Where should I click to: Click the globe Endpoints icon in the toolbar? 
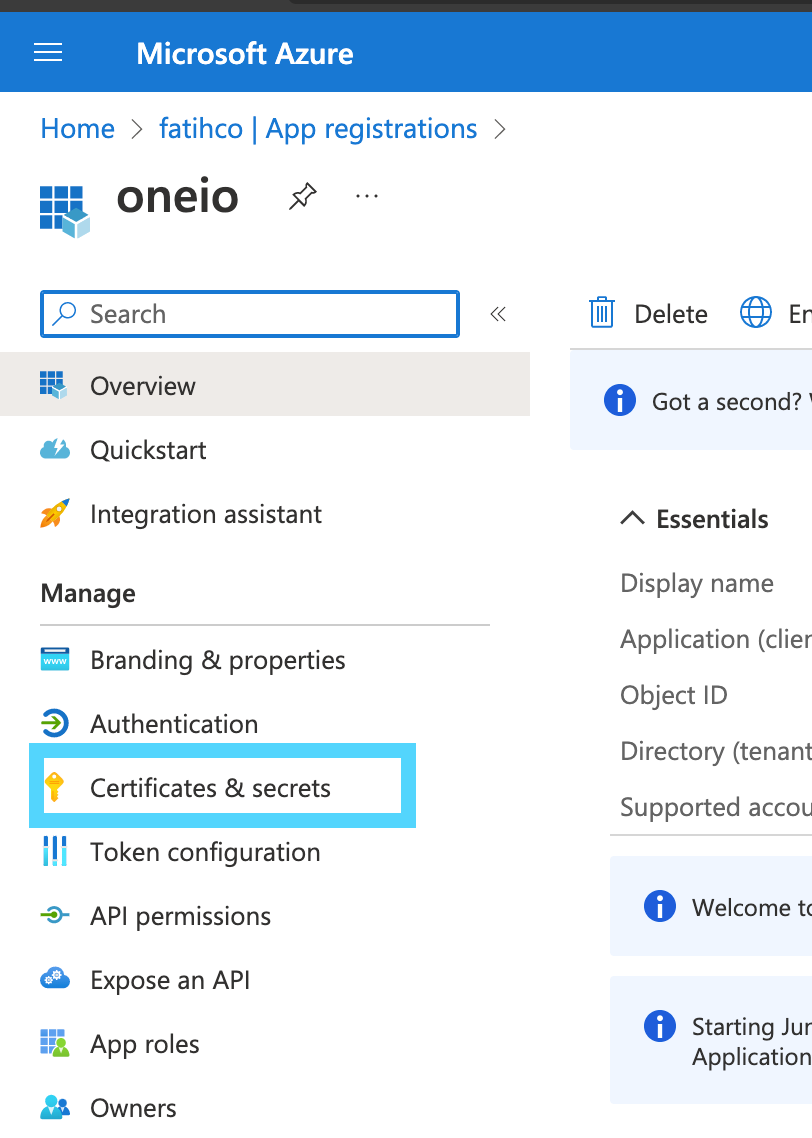755,313
